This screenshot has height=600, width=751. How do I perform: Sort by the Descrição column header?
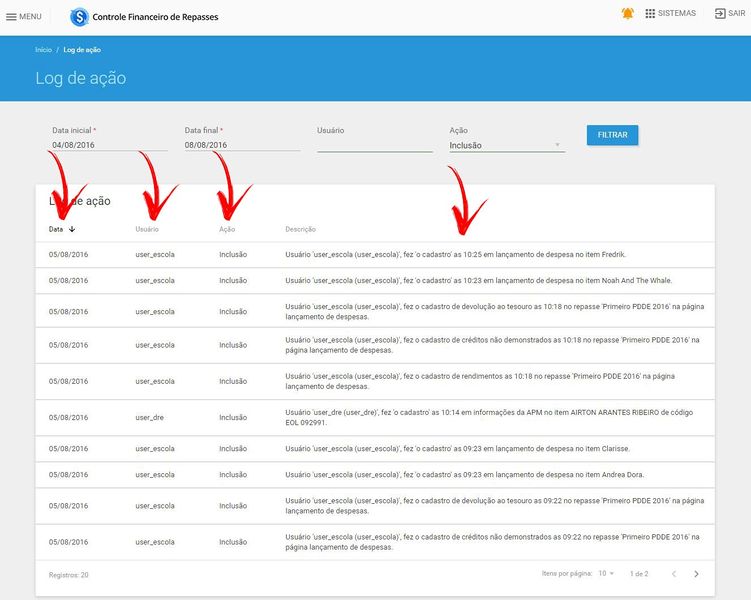(300, 229)
